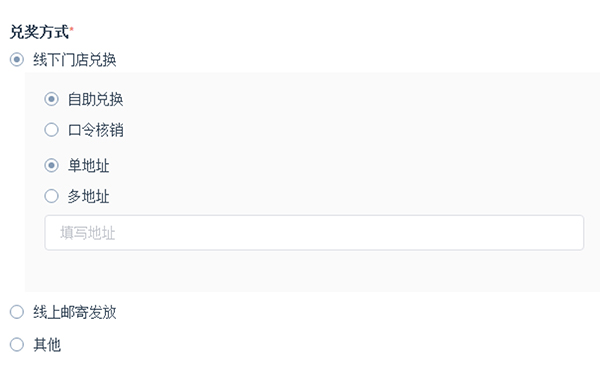
Task: Choose the 其他 radio button
Action: [17, 344]
